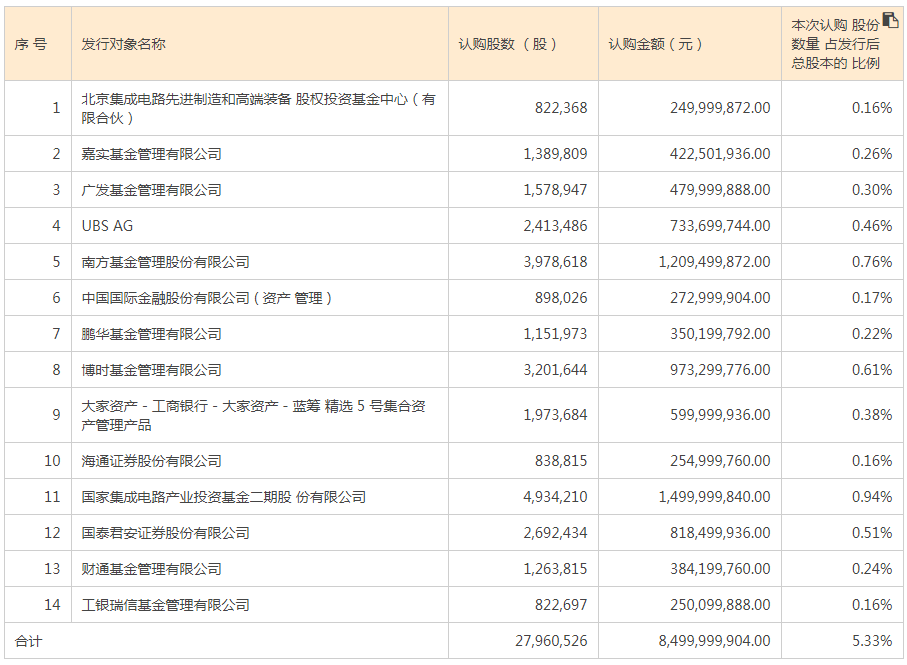Click 博时基金管理有限公司 name cell
Screen dimensions: 907x665
coord(260,370)
